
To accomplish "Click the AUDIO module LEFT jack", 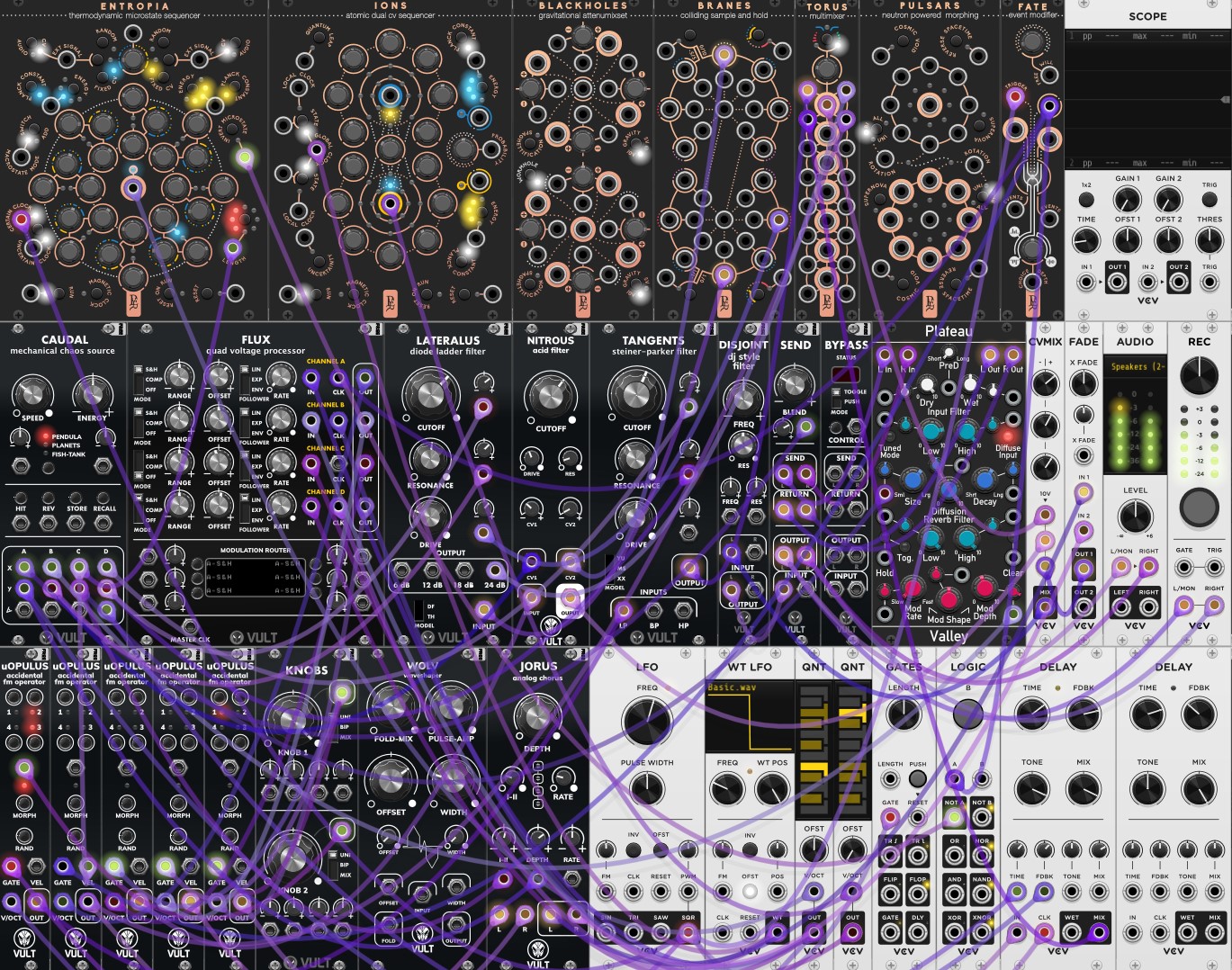I will 1121,606.
